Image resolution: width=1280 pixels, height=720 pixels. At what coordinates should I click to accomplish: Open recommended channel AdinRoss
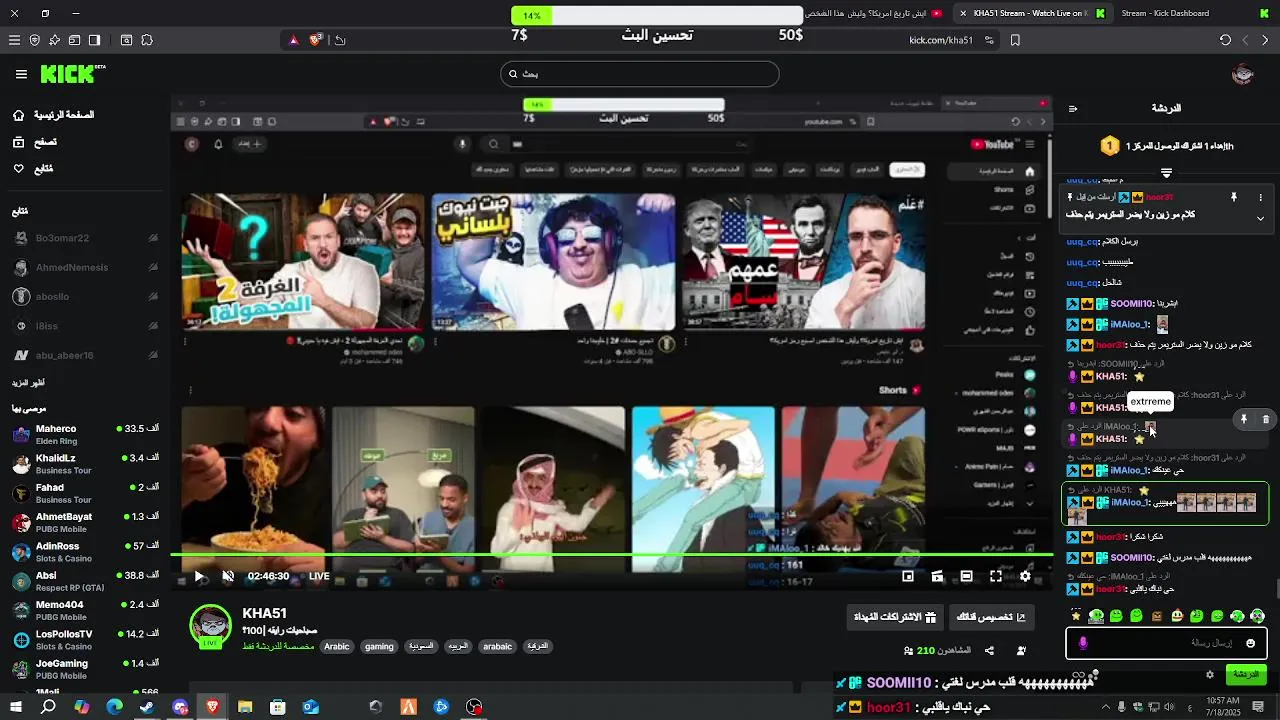pos(85,551)
